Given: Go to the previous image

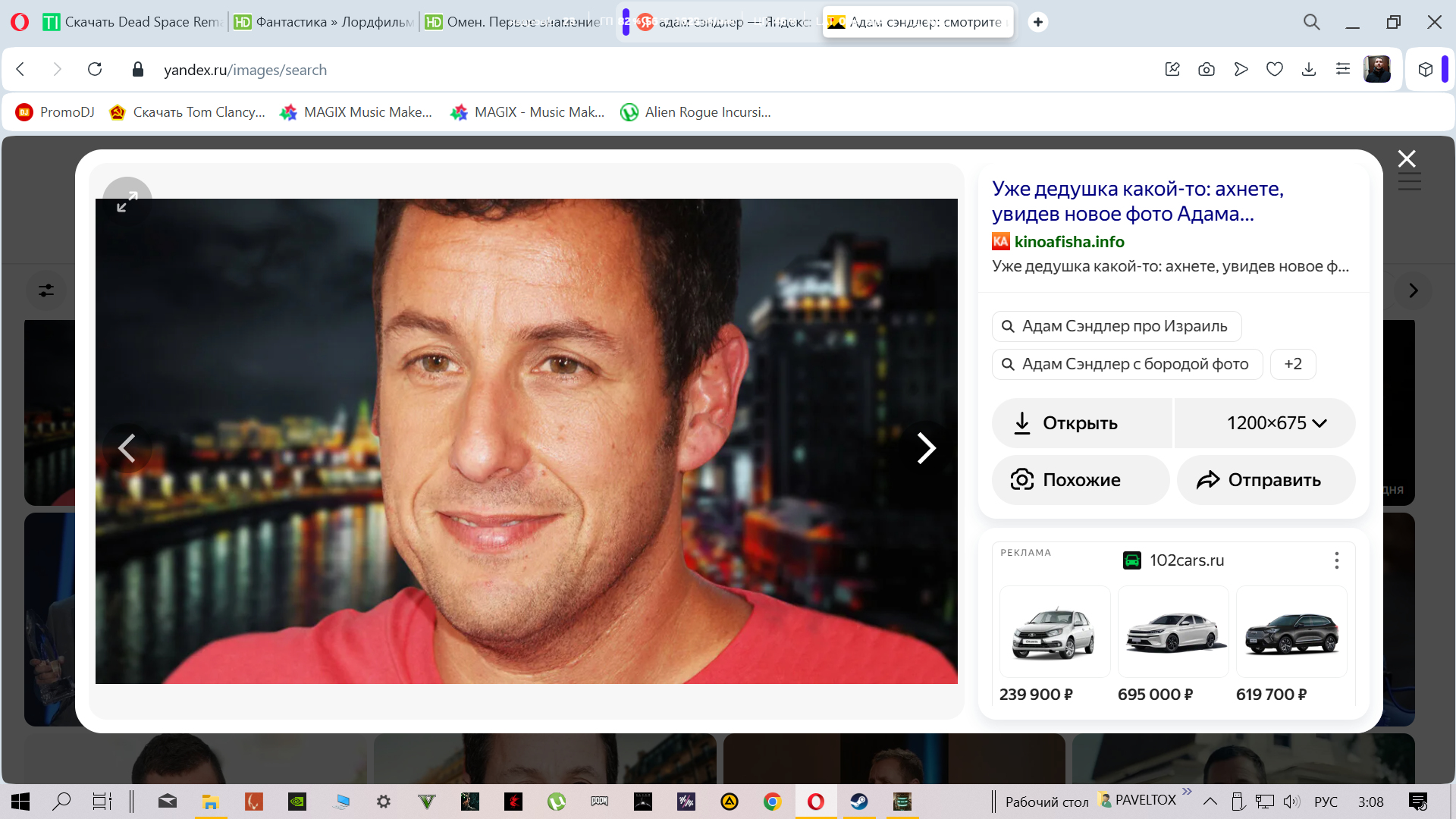Looking at the screenshot, I should [x=127, y=448].
